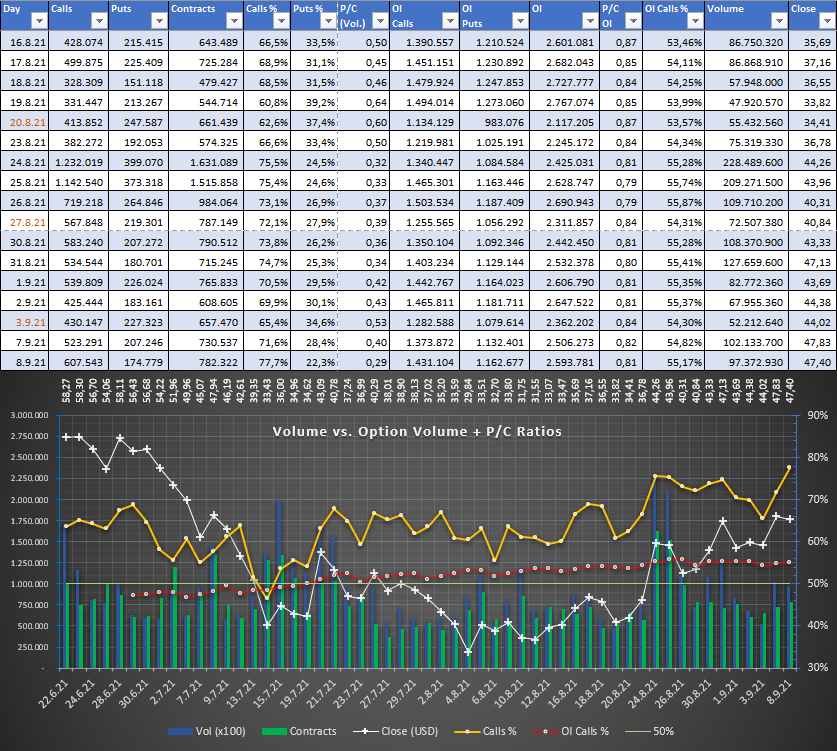Open the Contracts column filter dropdown
Image resolution: width=837 pixels, height=751 pixels.
(x=234, y=21)
